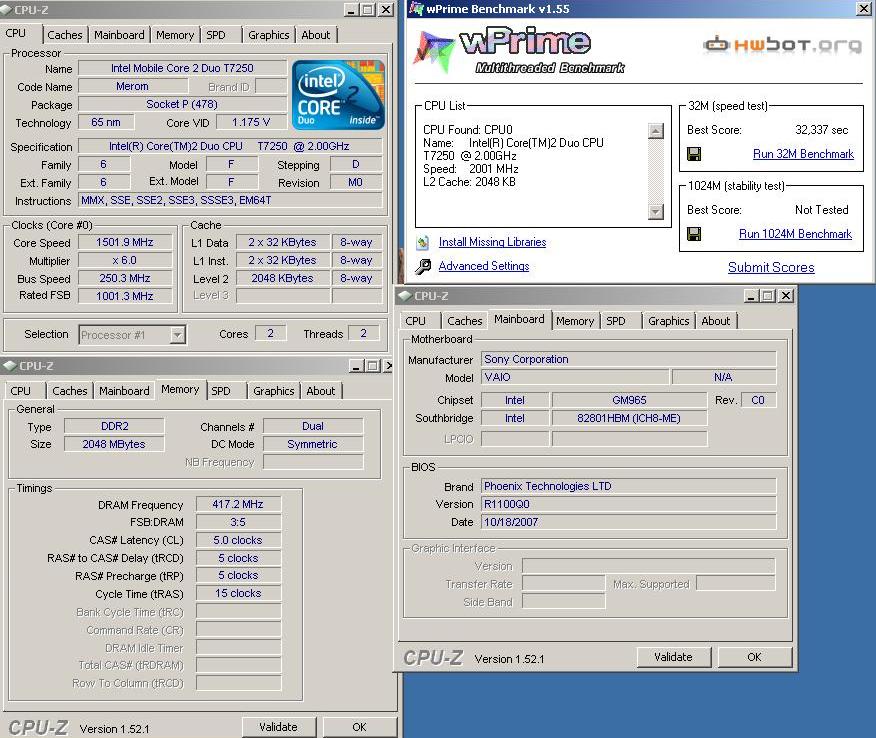Open the Install Missing Libraries link
Viewport: 876px width, 738px height.
[x=492, y=242]
